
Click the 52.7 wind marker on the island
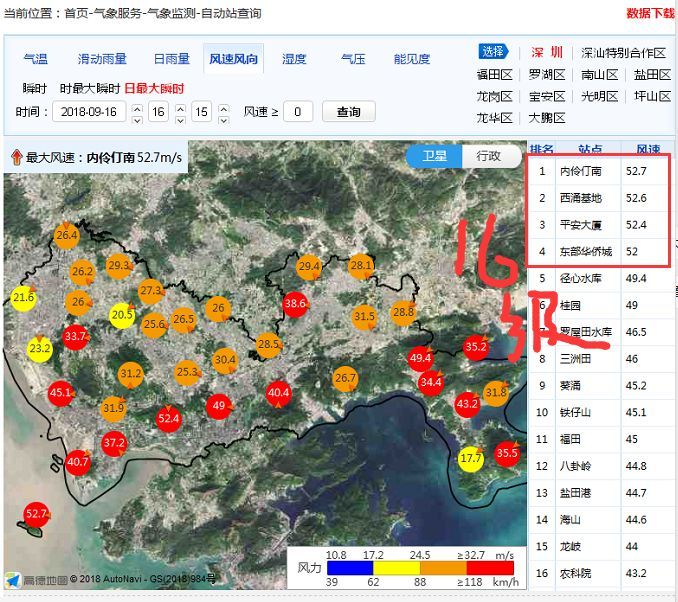pos(36,514)
